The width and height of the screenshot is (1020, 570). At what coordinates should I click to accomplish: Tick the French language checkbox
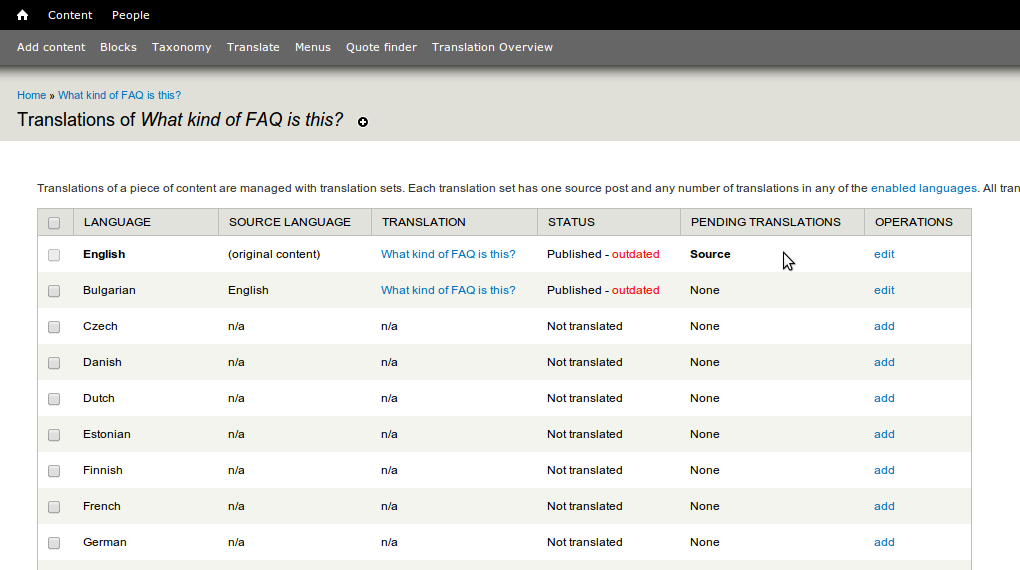pyautogui.click(x=54, y=507)
